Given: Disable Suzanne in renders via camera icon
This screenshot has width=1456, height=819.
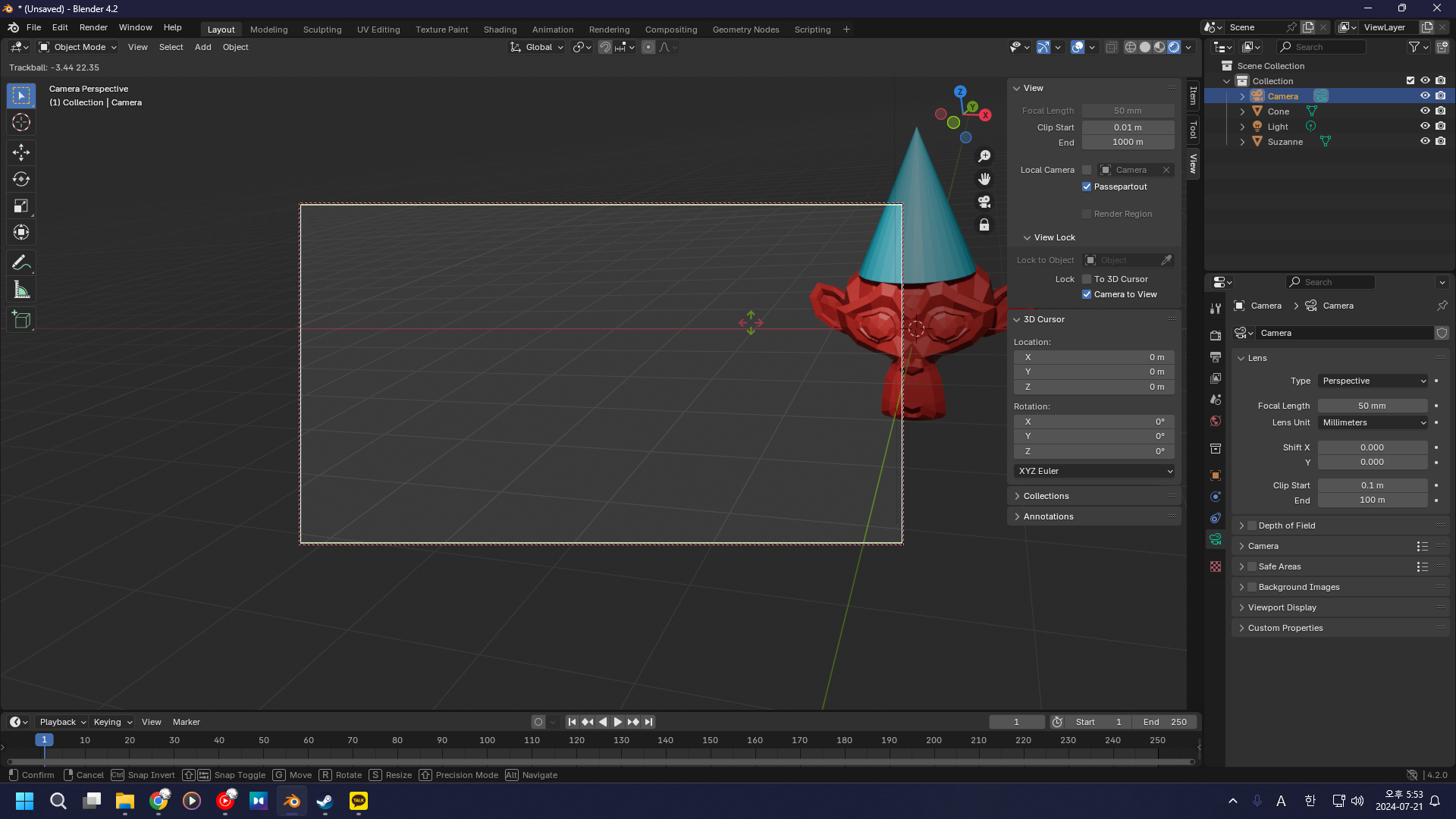Looking at the screenshot, I should 1441,141.
